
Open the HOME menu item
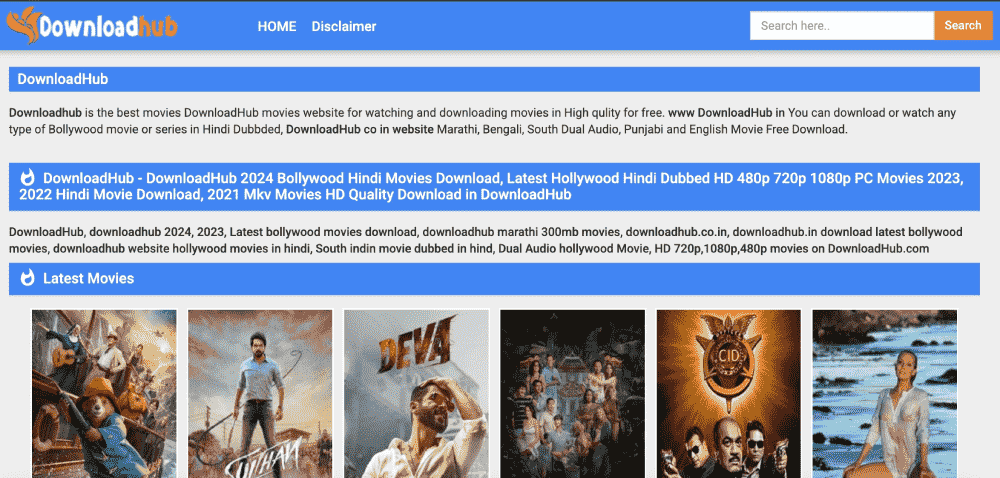[x=277, y=26]
